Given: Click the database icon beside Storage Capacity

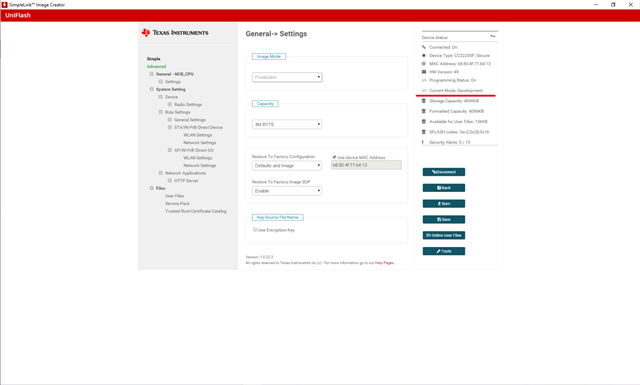Looking at the screenshot, I should pyautogui.click(x=424, y=101).
